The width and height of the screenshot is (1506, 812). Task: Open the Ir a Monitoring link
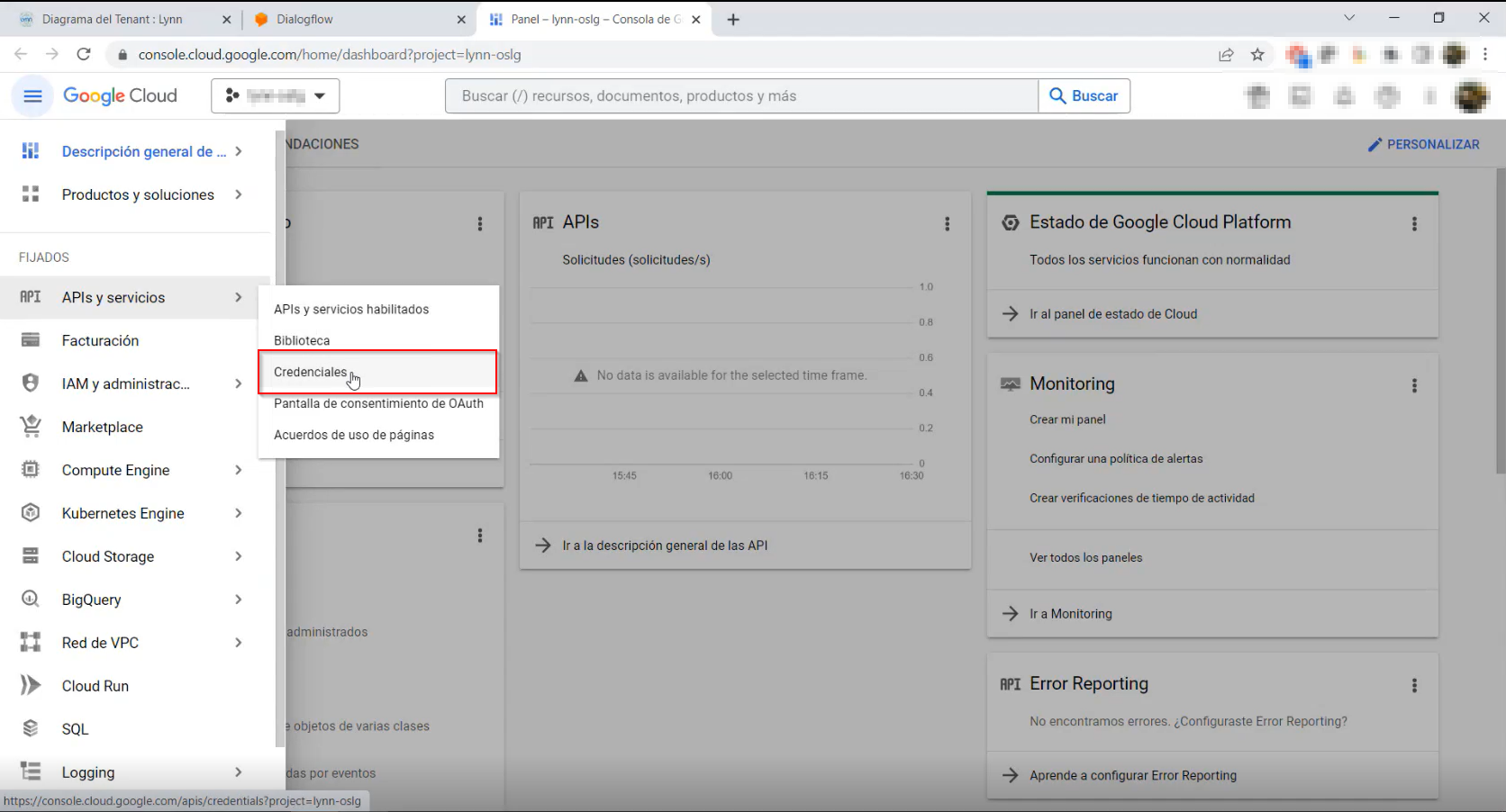point(1071,614)
